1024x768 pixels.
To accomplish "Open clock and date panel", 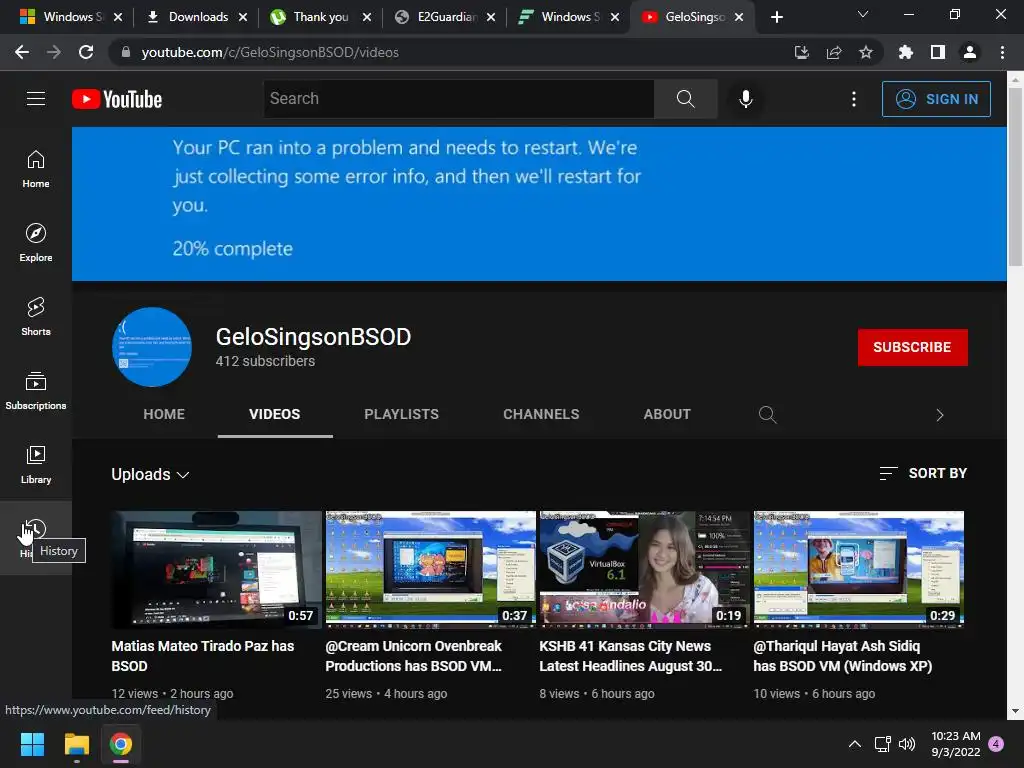I will point(955,744).
